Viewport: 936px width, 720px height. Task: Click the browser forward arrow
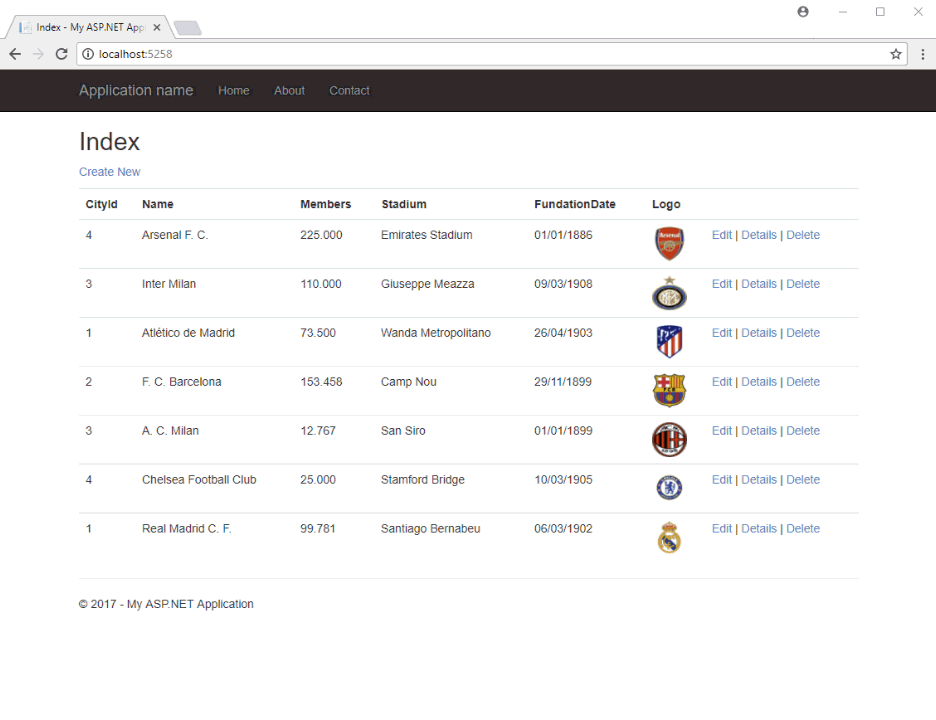(38, 54)
